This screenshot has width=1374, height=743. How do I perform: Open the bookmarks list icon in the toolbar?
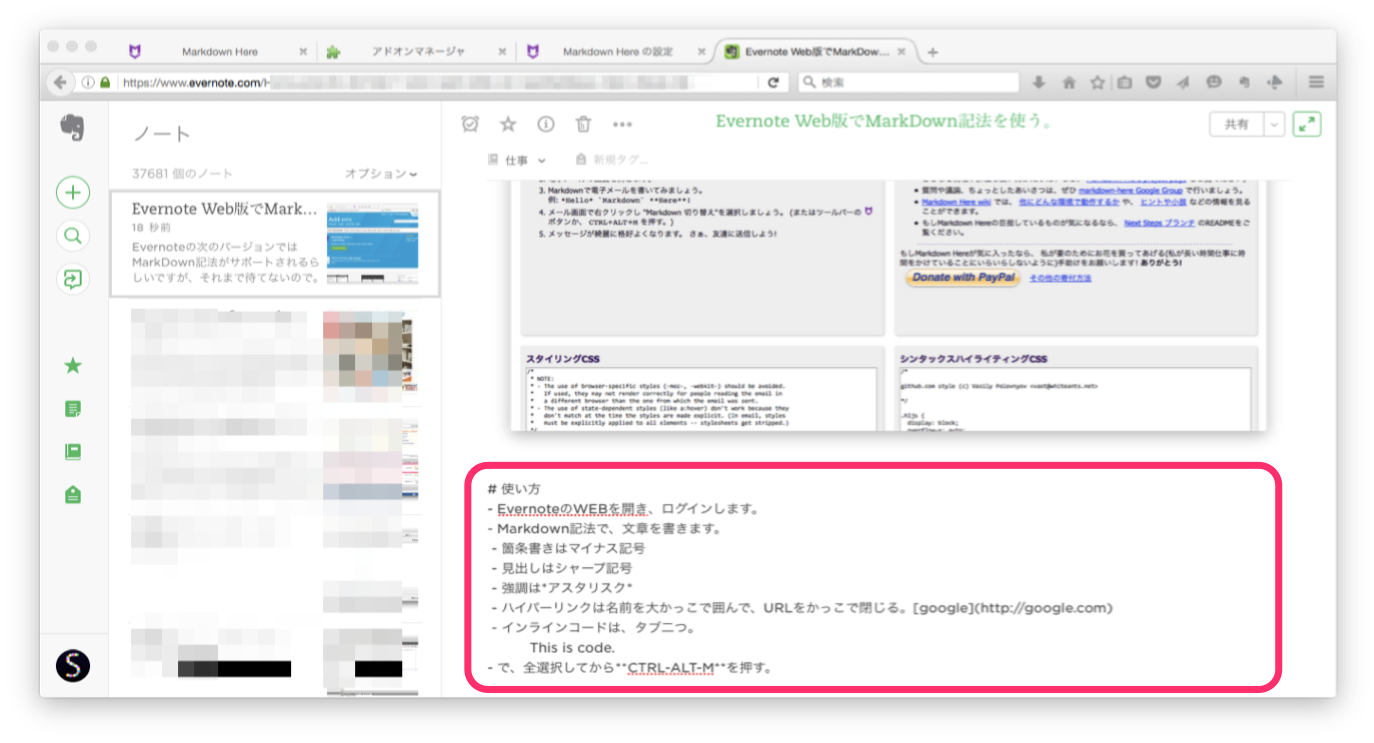[x=1125, y=83]
